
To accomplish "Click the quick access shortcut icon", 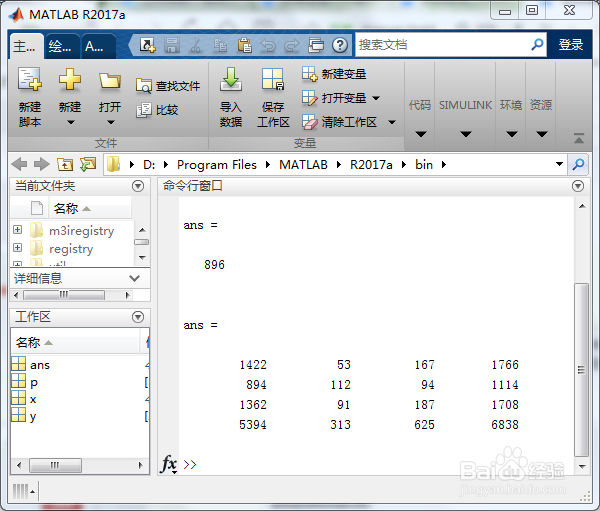I will [147, 45].
